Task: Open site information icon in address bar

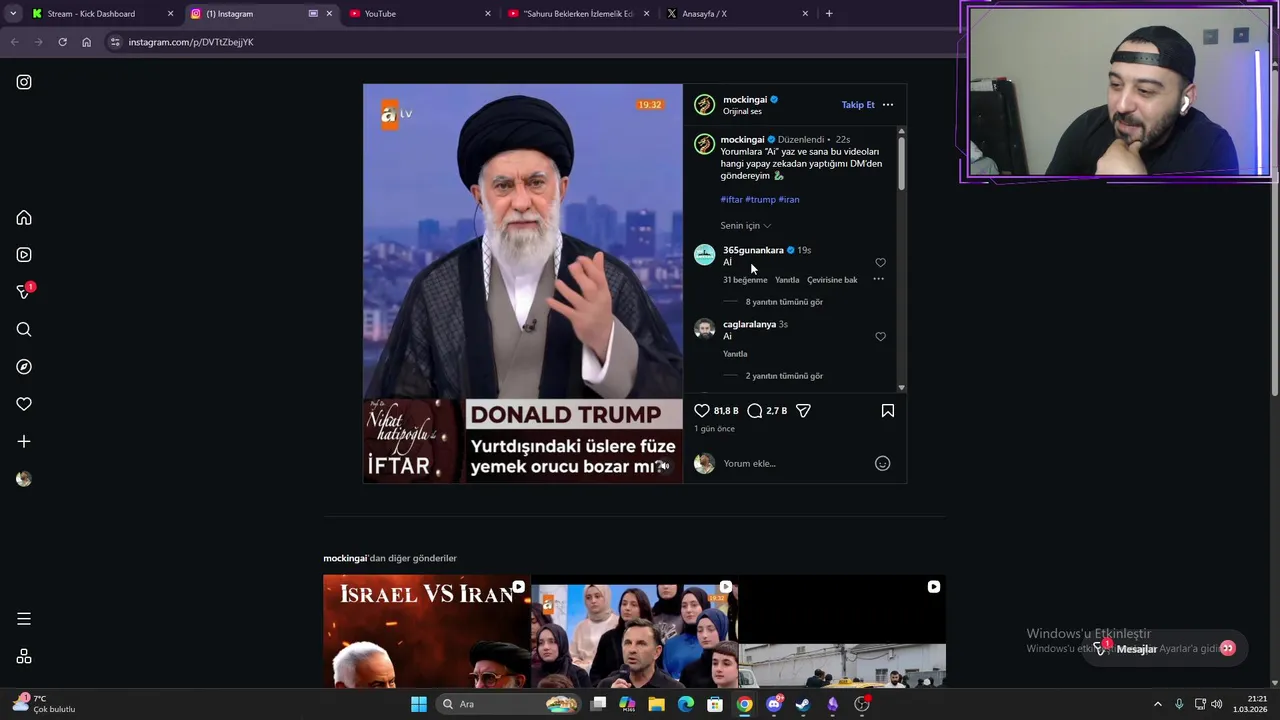Action: pyautogui.click(x=115, y=42)
